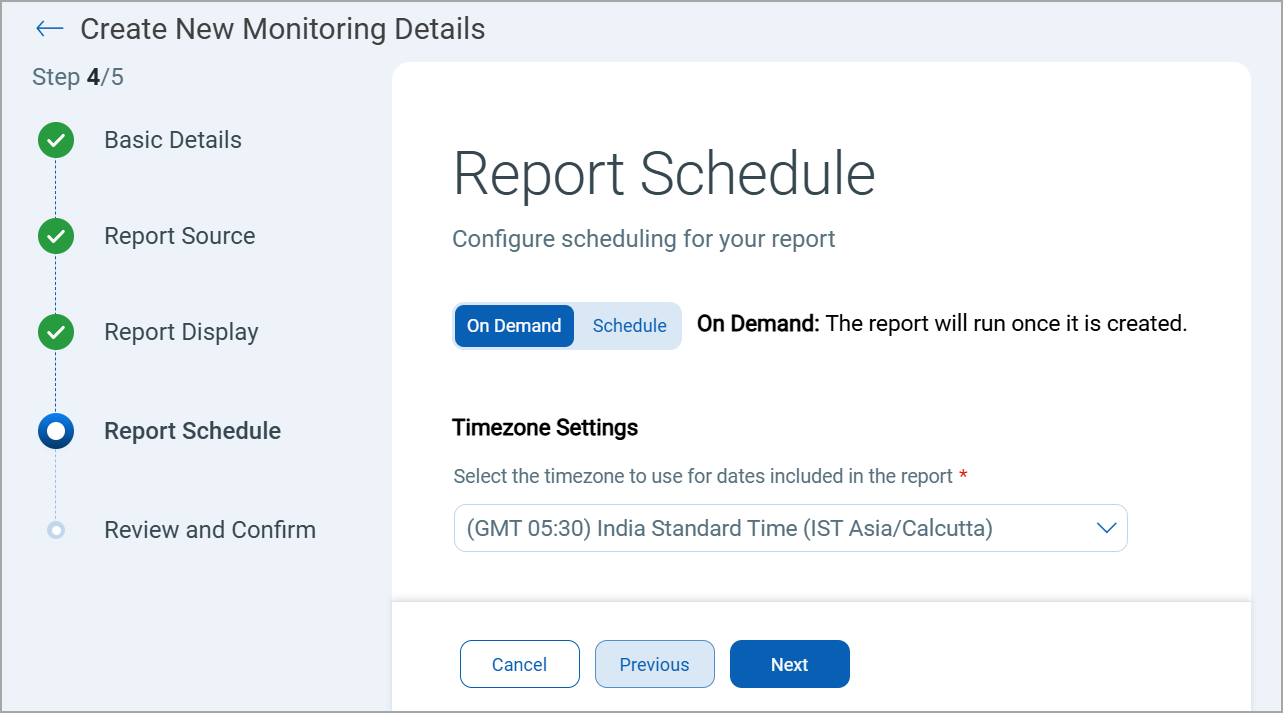Open Review and Confirm step

(210, 530)
